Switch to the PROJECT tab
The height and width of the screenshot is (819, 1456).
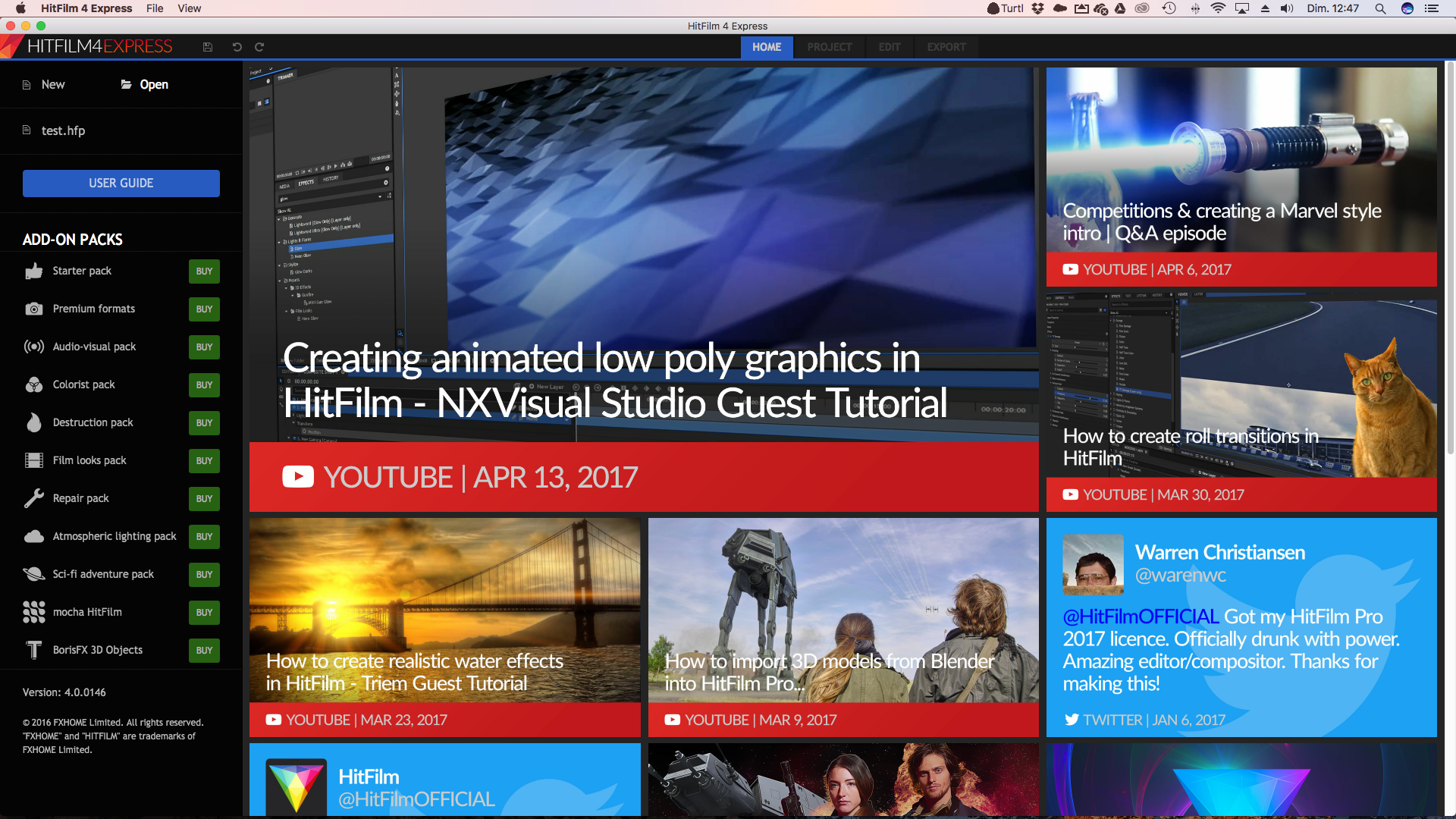830,47
